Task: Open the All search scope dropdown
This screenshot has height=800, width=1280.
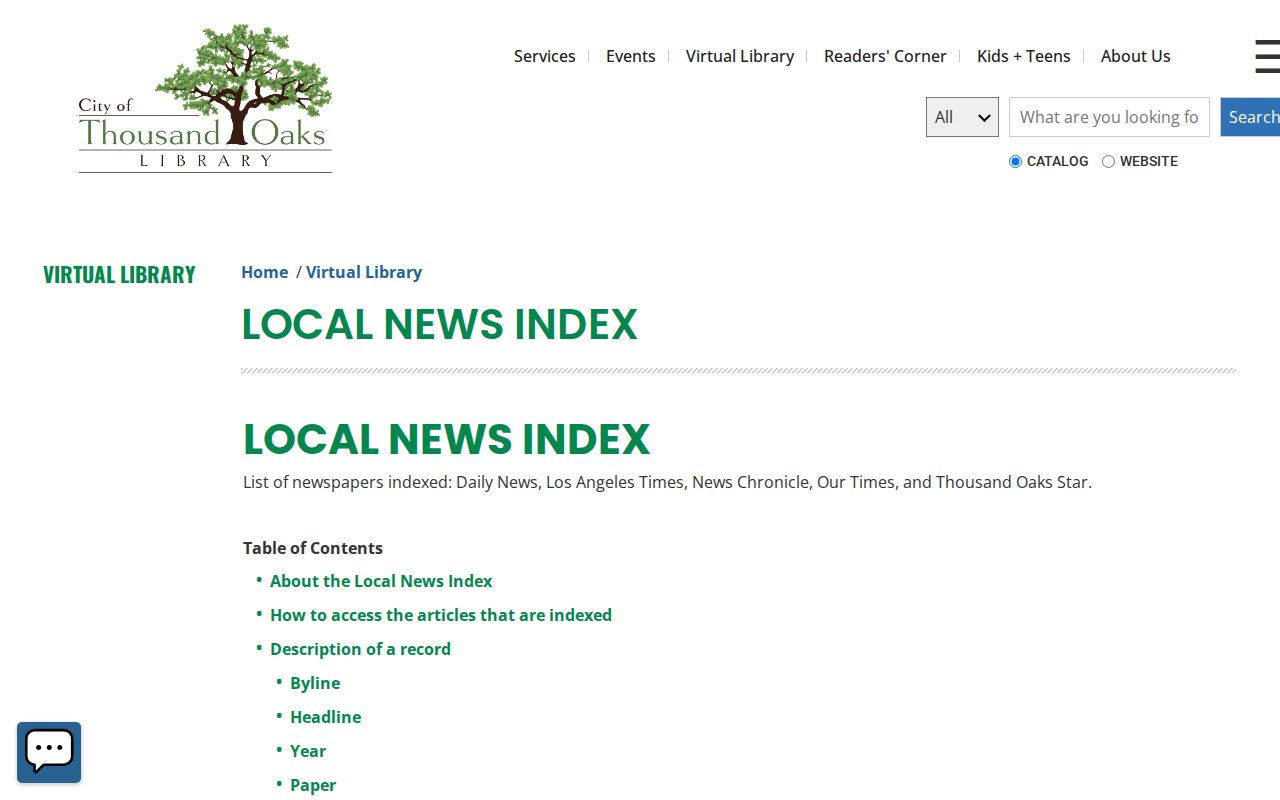Action: click(962, 117)
